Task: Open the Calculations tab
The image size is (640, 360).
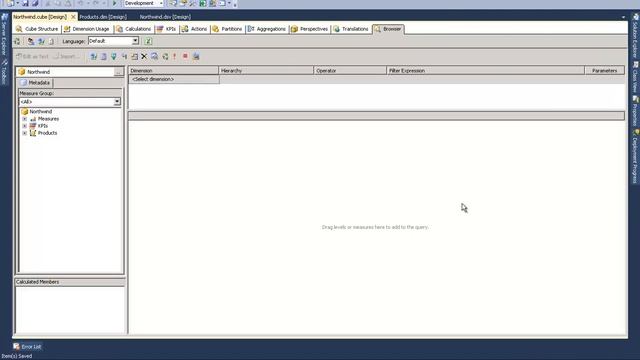Action: click(x=133, y=29)
